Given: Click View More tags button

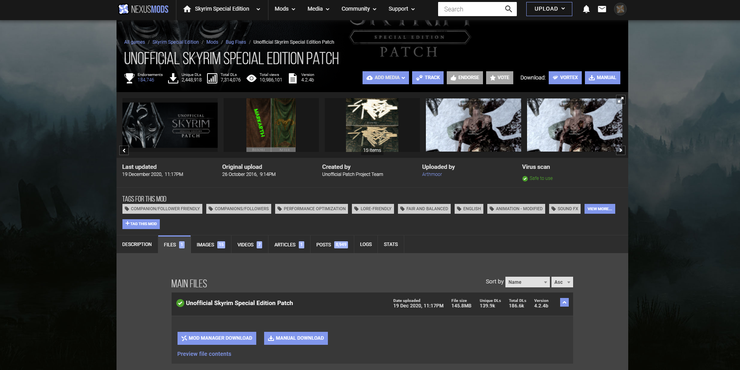Looking at the screenshot, I should (x=599, y=209).
